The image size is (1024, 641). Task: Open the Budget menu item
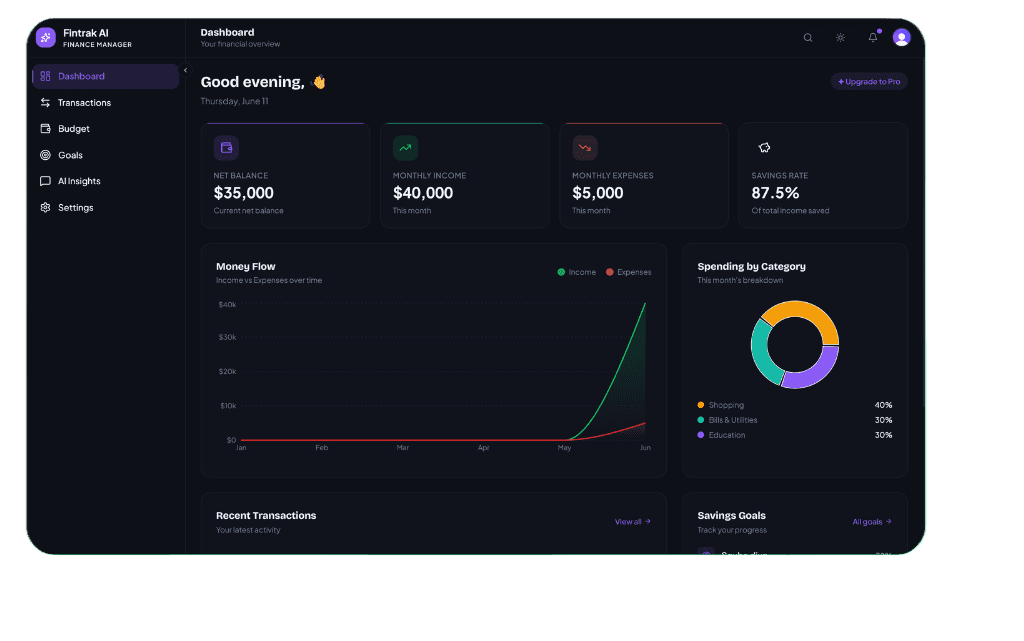105,129
